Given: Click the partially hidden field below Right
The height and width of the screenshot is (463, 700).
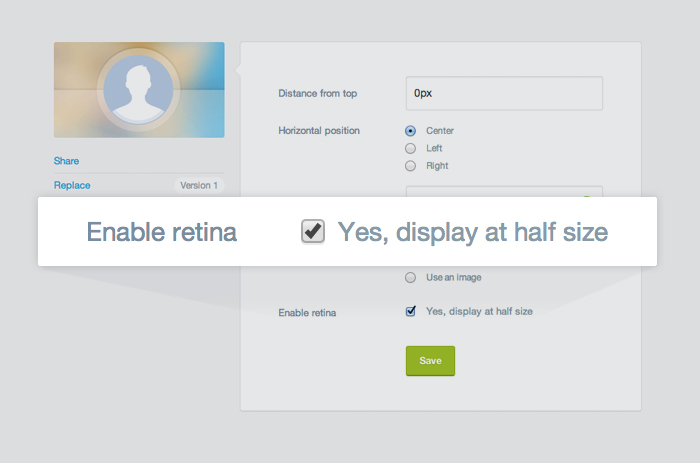Looking at the screenshot, I should [504, 192].
